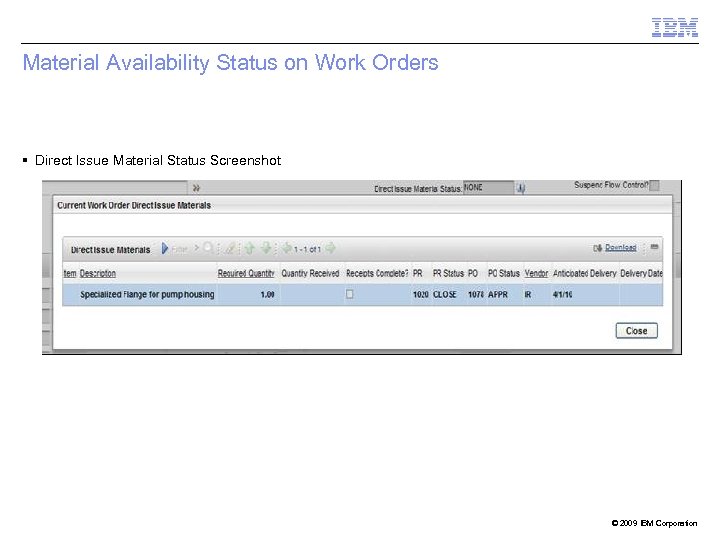This screenshot has height=540, width=720.
Task: Click the APPR PO status cell
Action: coord(498,294)
